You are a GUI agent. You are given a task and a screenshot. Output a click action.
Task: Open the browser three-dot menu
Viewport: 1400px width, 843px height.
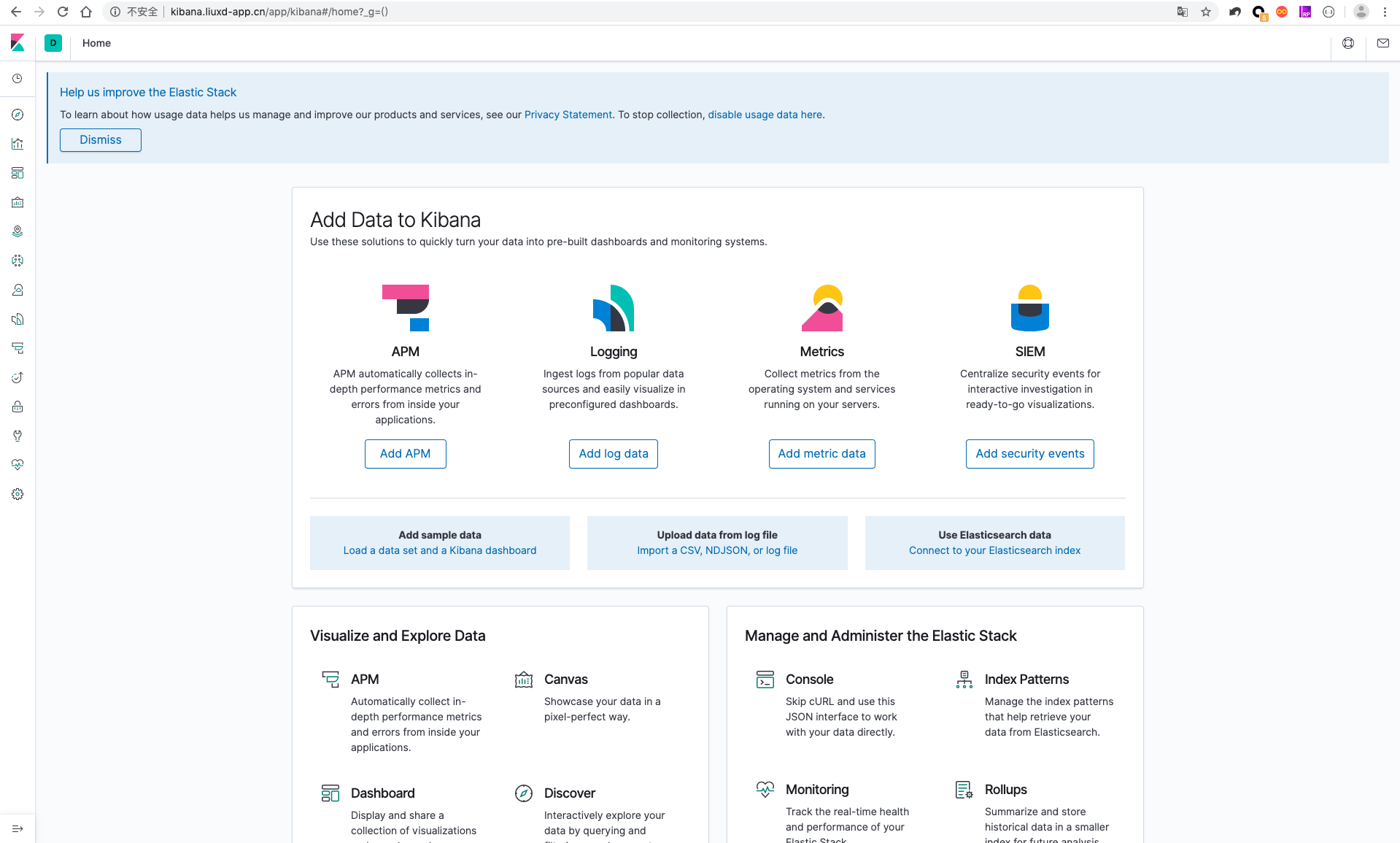pos(1385,12)
